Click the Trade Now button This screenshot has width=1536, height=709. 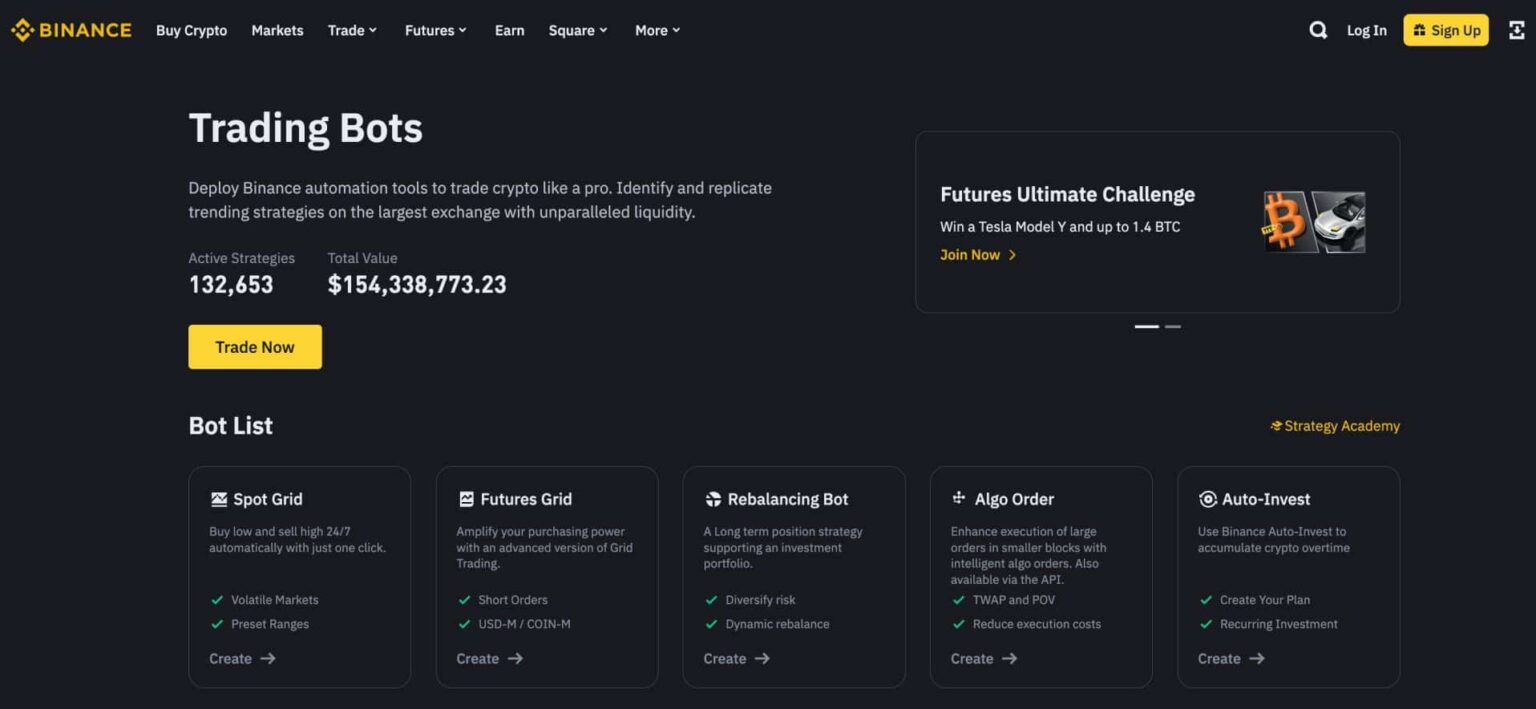click(254, 346)
